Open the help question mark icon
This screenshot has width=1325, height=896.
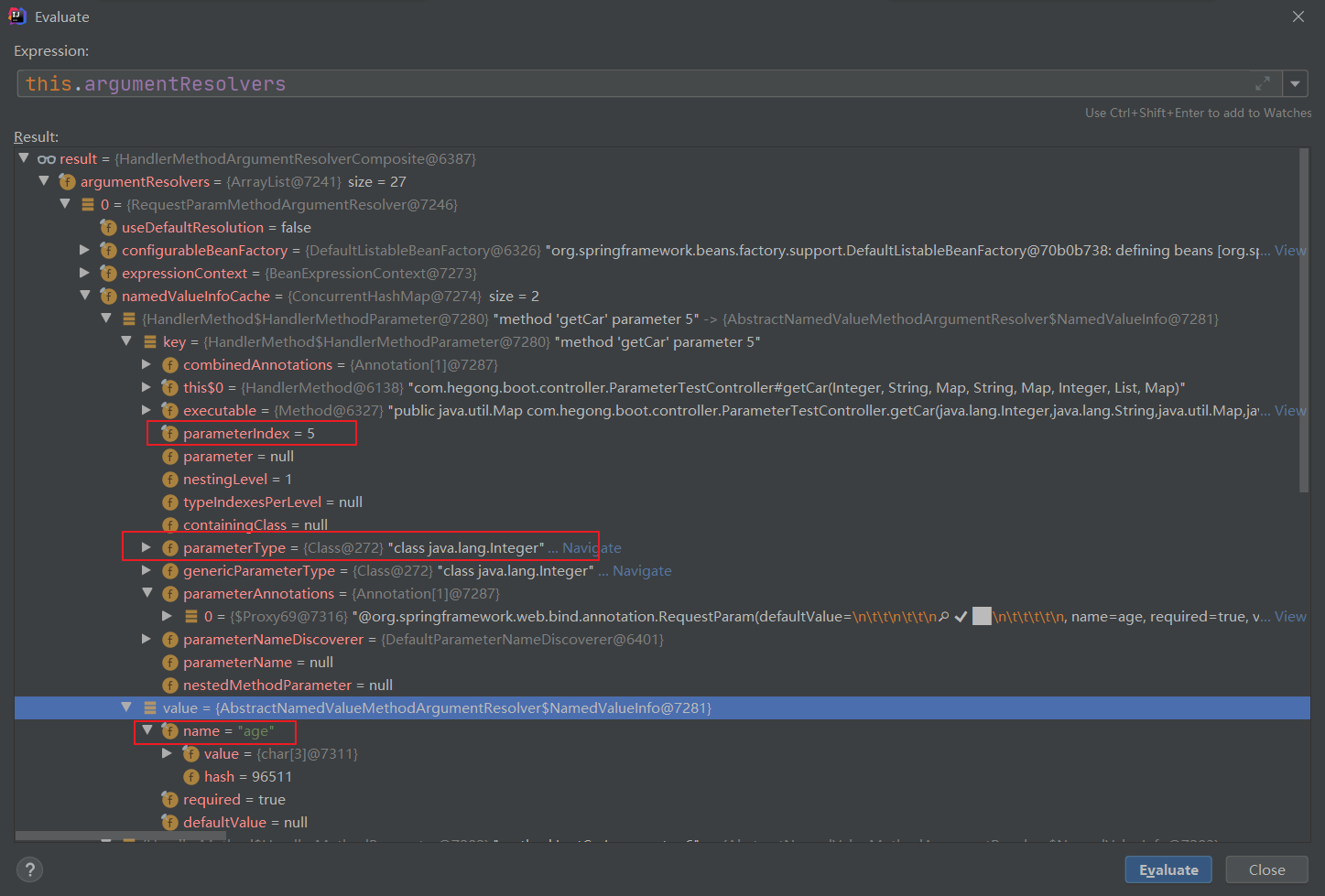(29, 869)
